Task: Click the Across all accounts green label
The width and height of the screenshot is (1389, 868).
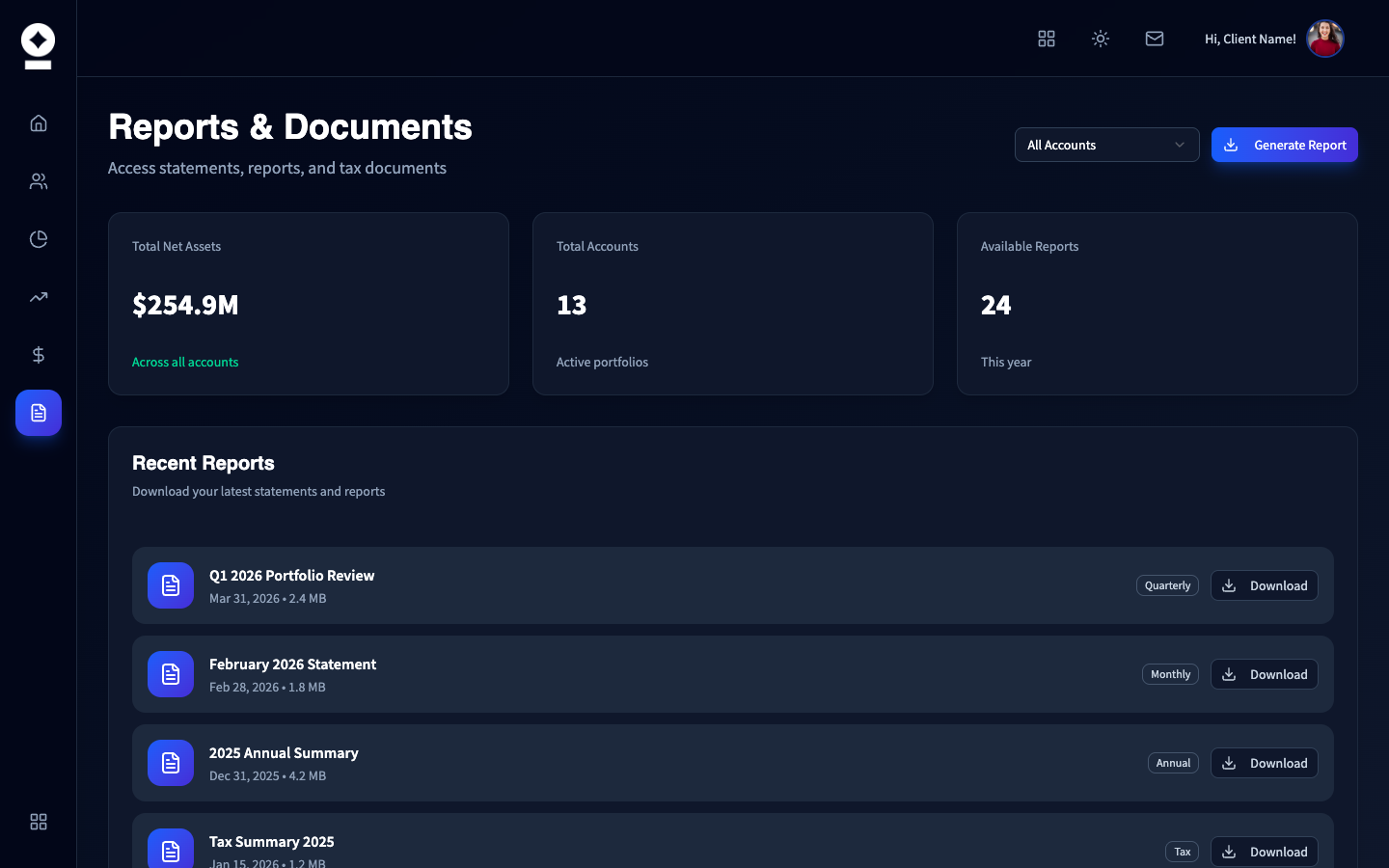Action: tap(185, 362)
